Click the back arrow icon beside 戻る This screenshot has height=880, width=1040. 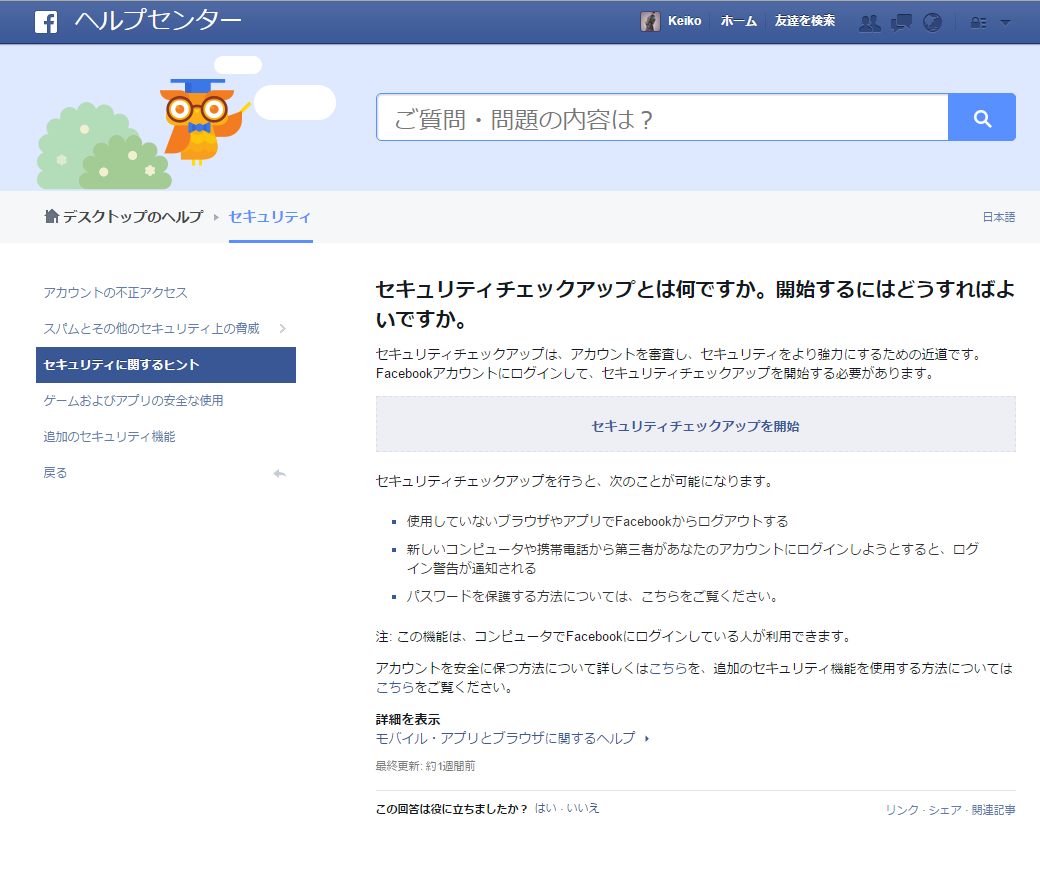(279, 473)
